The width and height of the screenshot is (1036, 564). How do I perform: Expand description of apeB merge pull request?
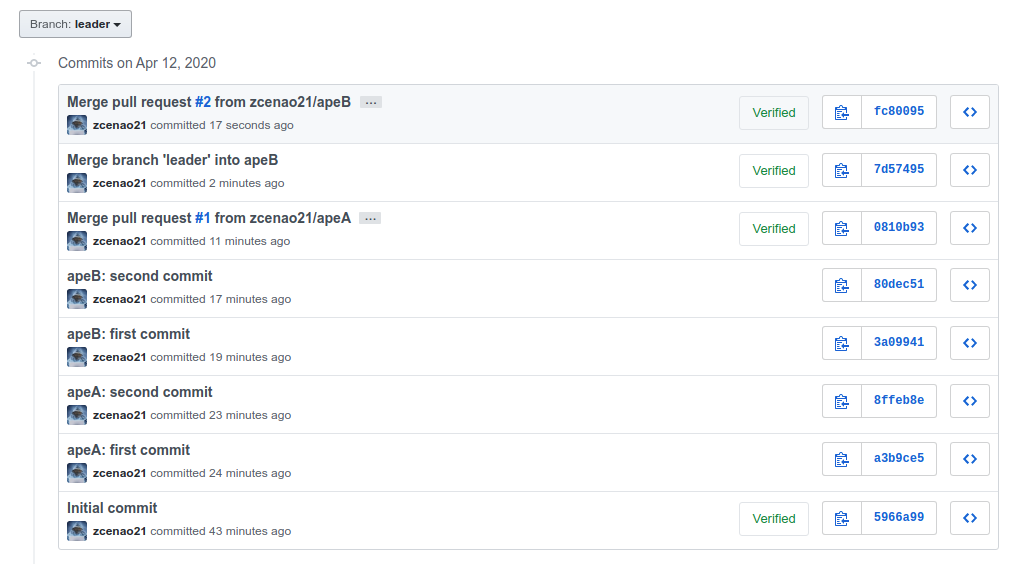[x=371, y=102]
